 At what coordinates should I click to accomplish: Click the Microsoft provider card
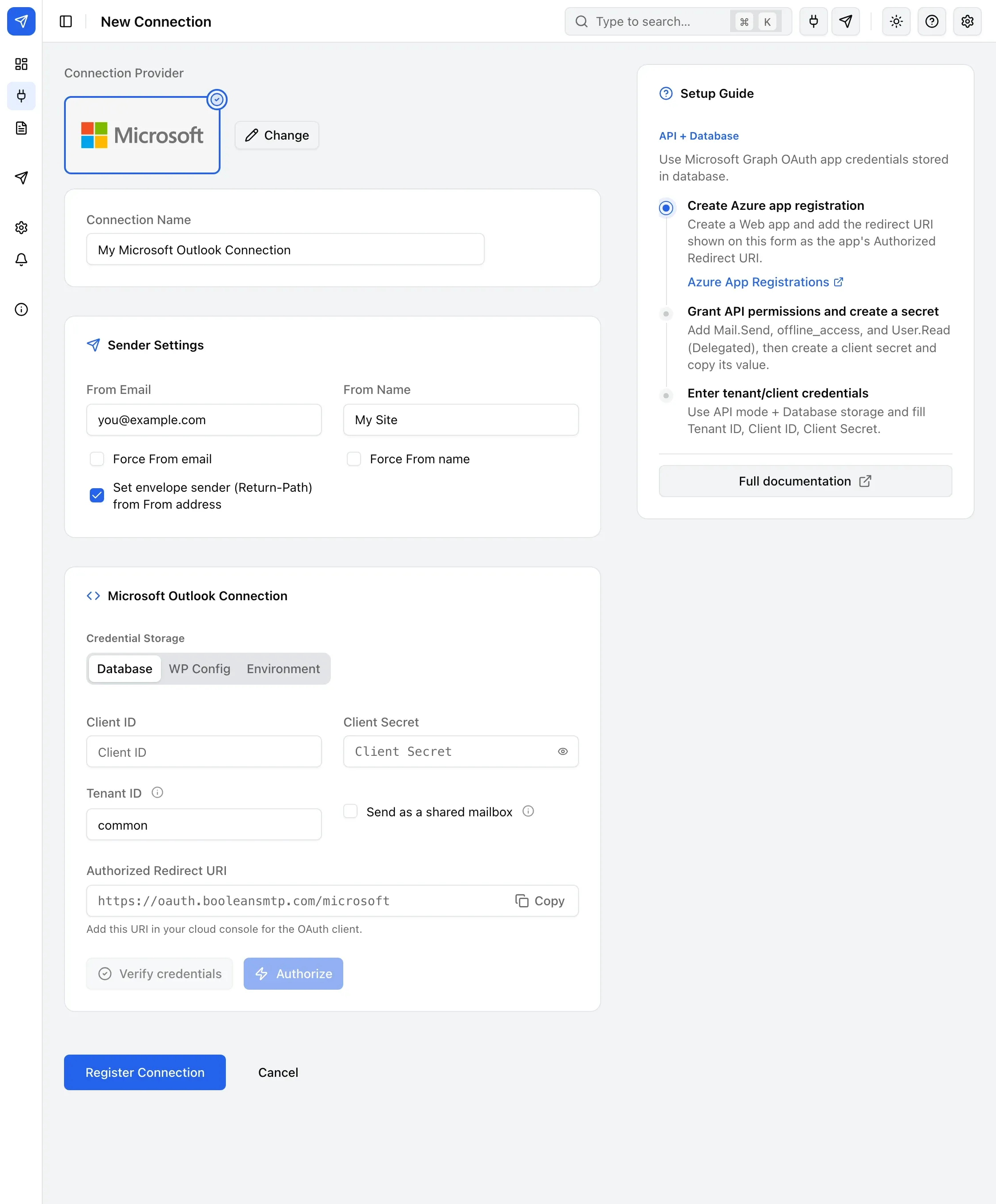(142, 135)
